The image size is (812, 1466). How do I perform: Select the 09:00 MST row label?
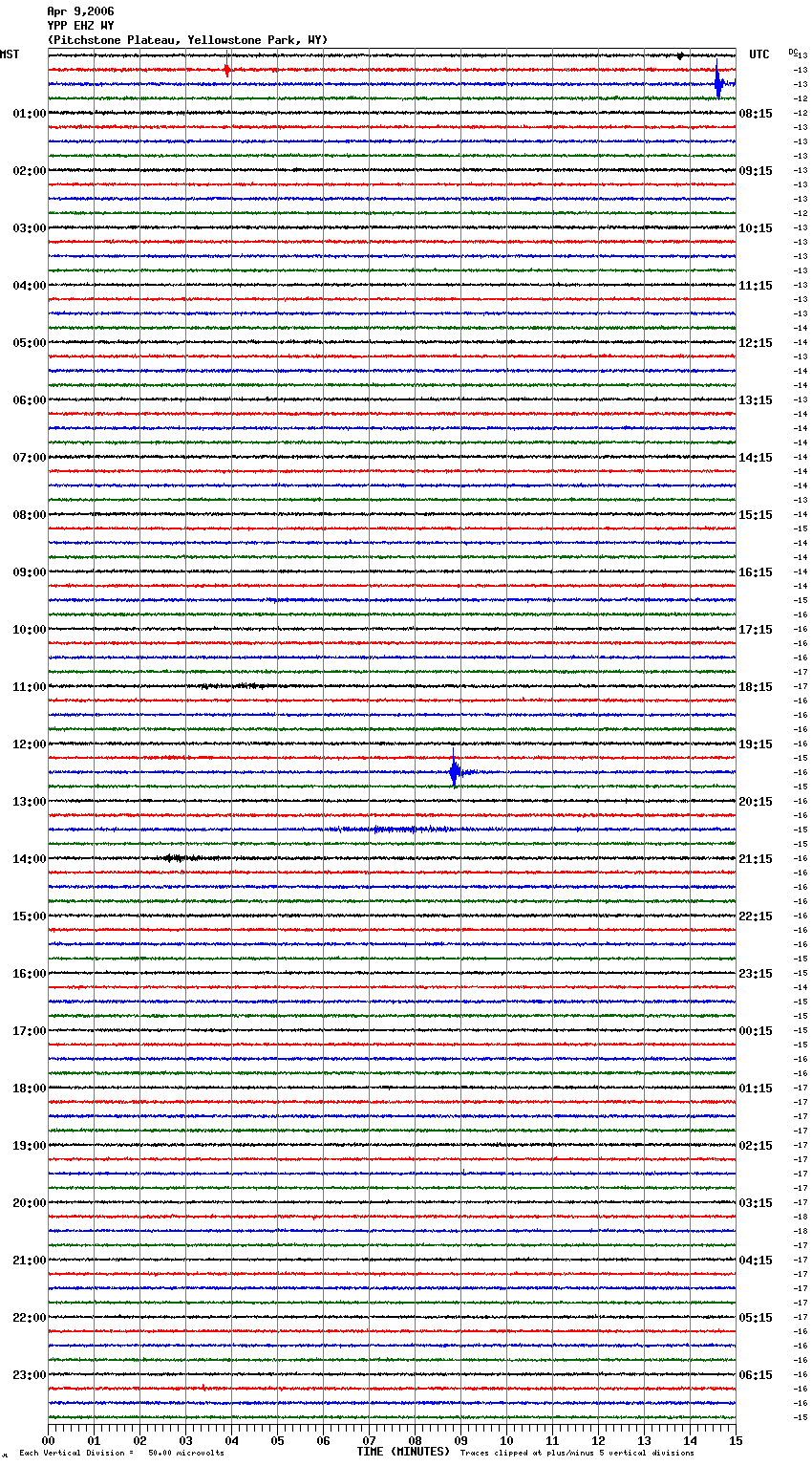pos(30,572)
